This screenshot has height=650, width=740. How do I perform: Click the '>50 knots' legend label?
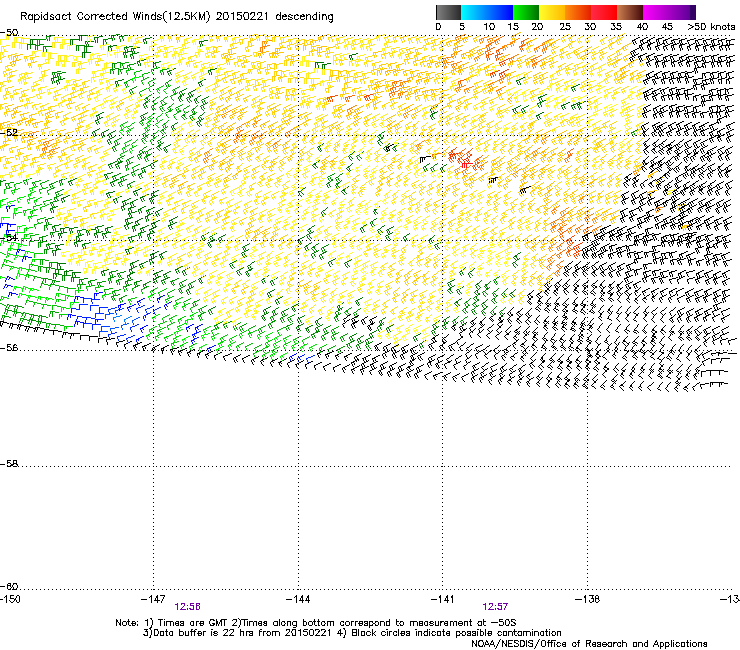pyautogui.click(x=711, y=27)
